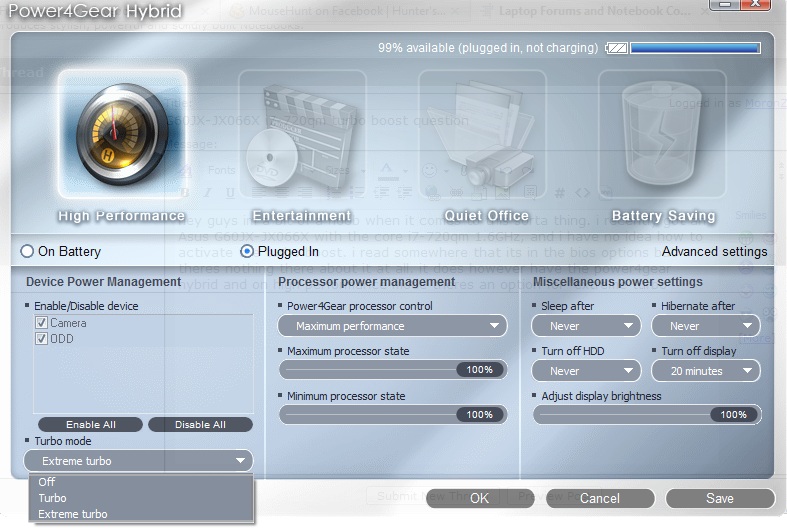The height and width of the screenshot is (530, 787).
Task: Click Miscellaneous power settings heading
Action: pos(617,282)
